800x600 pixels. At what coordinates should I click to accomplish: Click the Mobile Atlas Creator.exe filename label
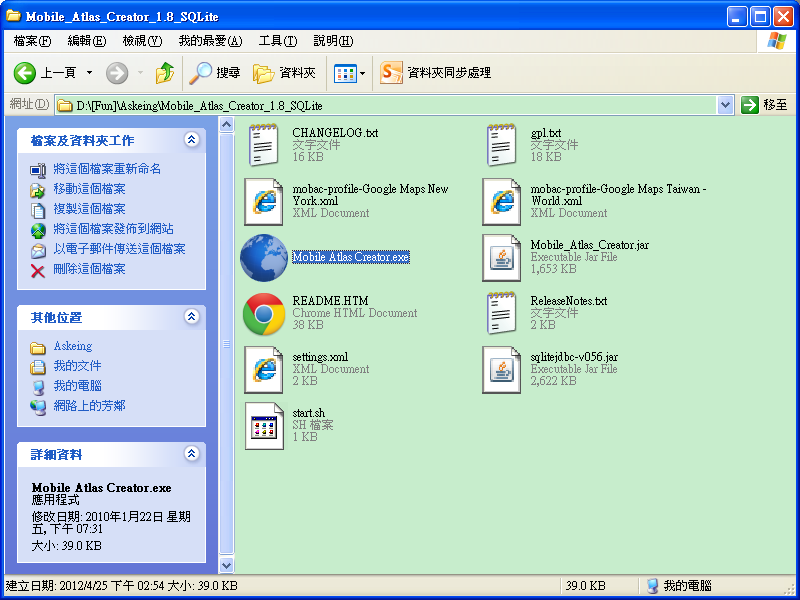[x=351, y=257]
